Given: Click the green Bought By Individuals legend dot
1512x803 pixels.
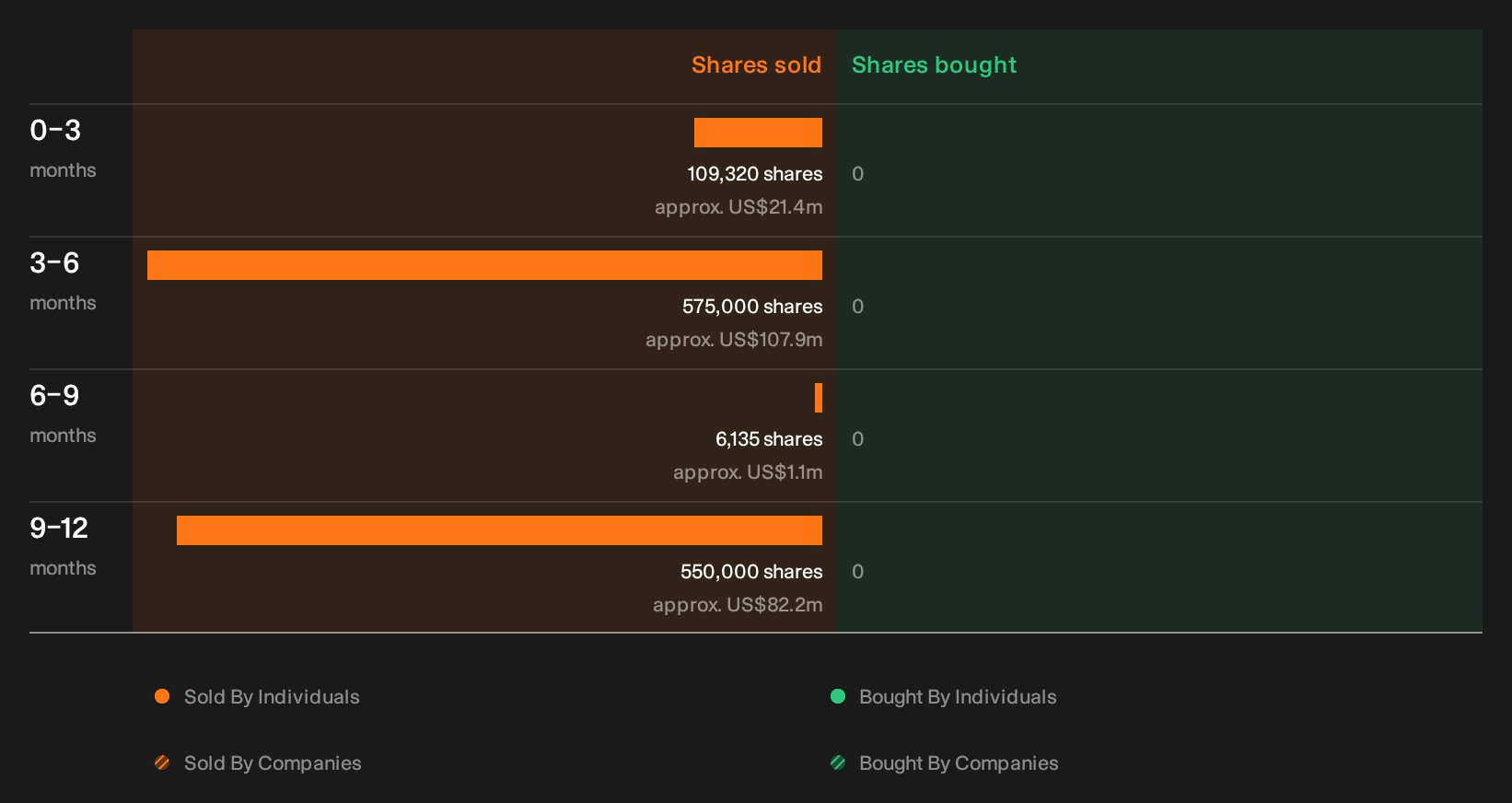Looking at the screenshot, I should tap(838, 696).
